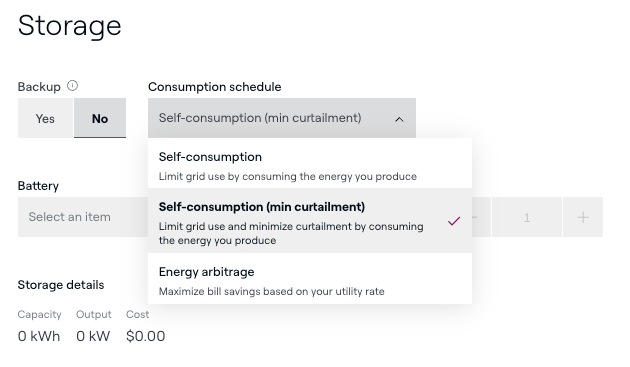Click the checkmark beside min curtailment option

[x=454, y=221]
